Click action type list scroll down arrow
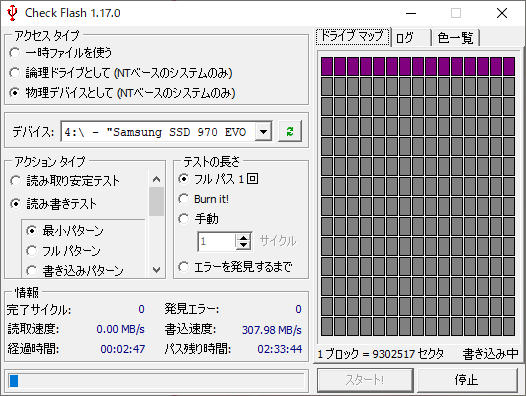Viewport: 526px width, 396px height. click(156, 269)
